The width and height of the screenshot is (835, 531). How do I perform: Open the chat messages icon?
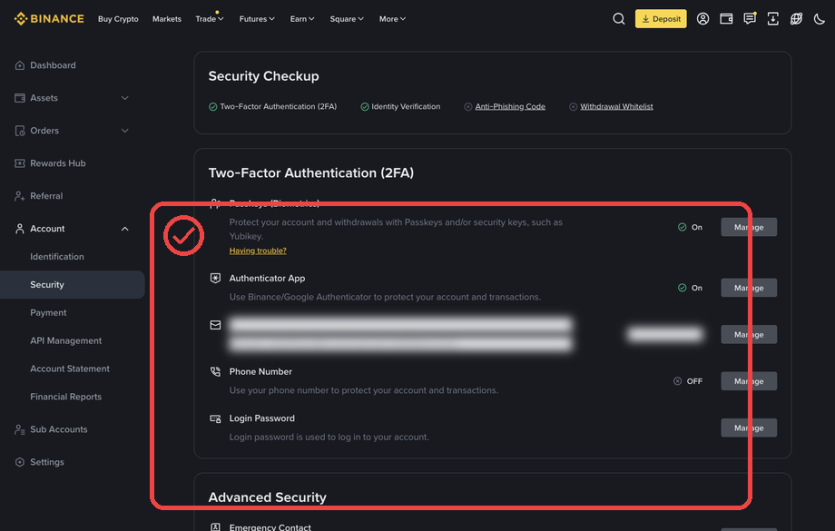coord(749,19)
